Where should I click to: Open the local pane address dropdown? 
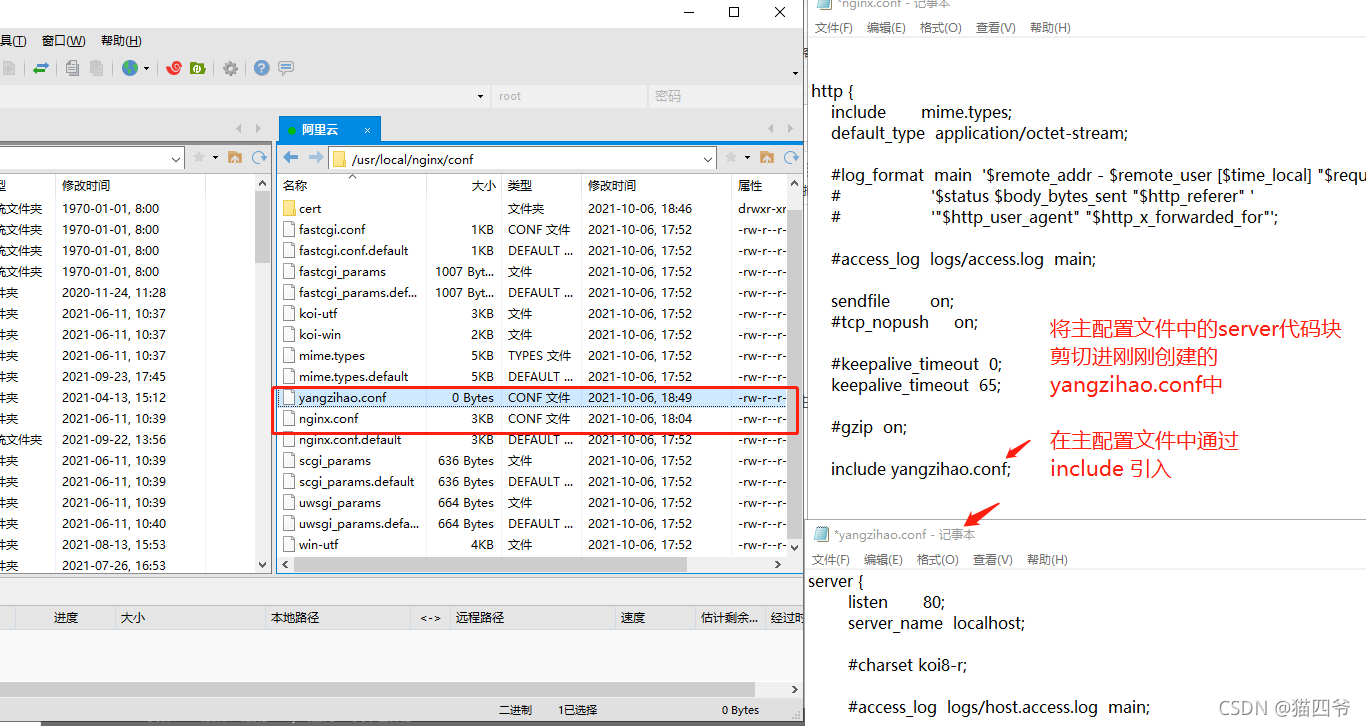click(176, 159)
